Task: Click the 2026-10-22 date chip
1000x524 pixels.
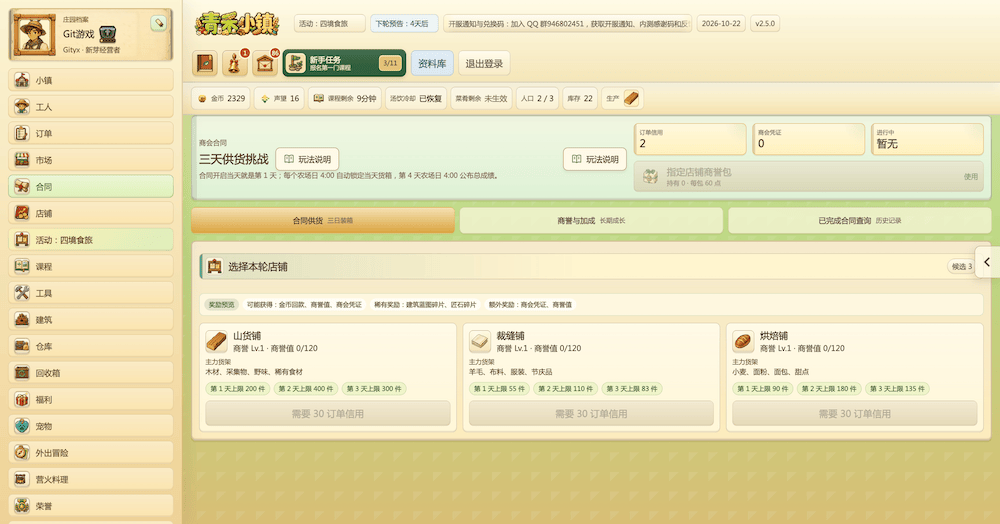Action: click(x=721, y=24)
